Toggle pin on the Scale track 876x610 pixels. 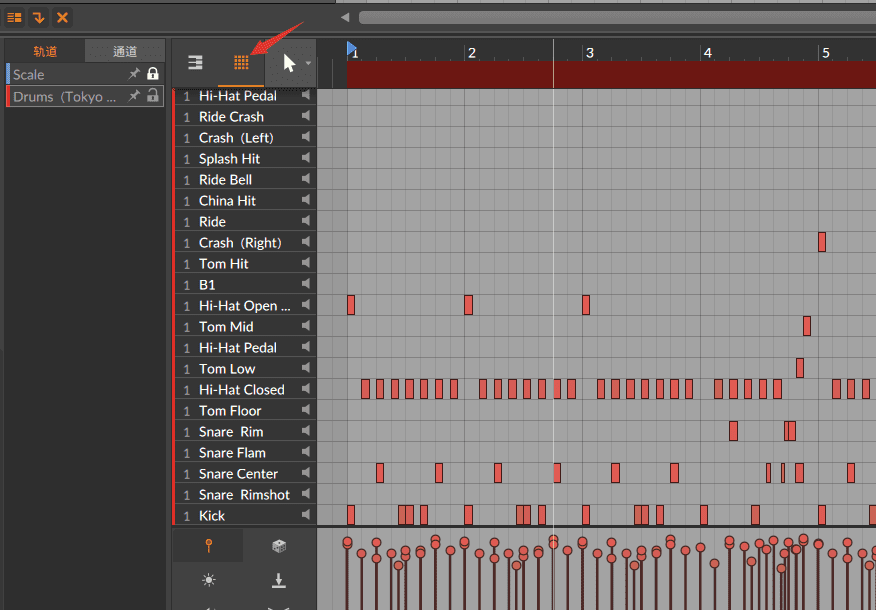134,74
